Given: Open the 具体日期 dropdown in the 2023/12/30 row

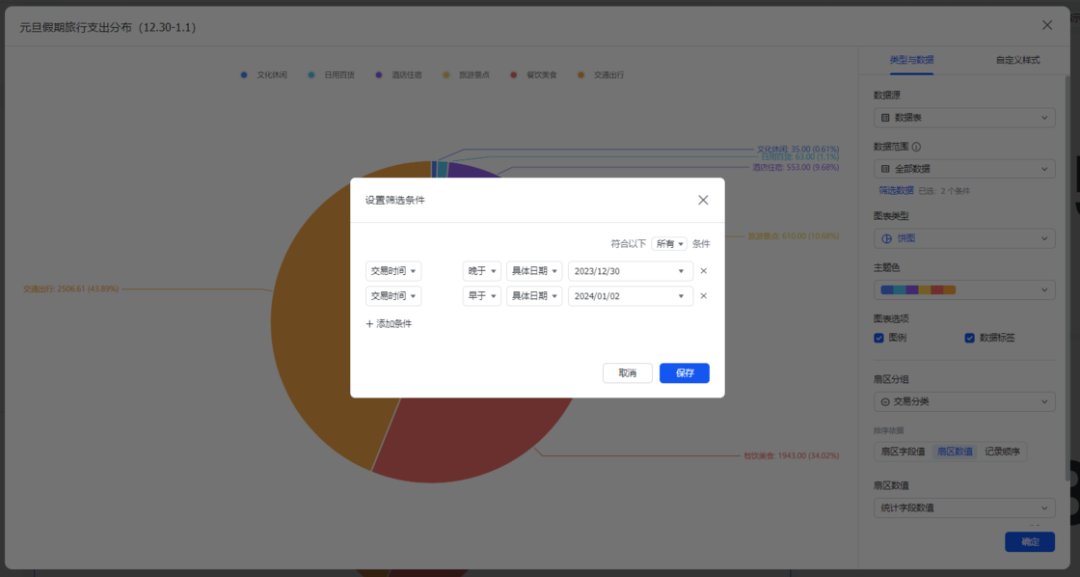Looking at the screenshot, I should [x=534, y=271].
